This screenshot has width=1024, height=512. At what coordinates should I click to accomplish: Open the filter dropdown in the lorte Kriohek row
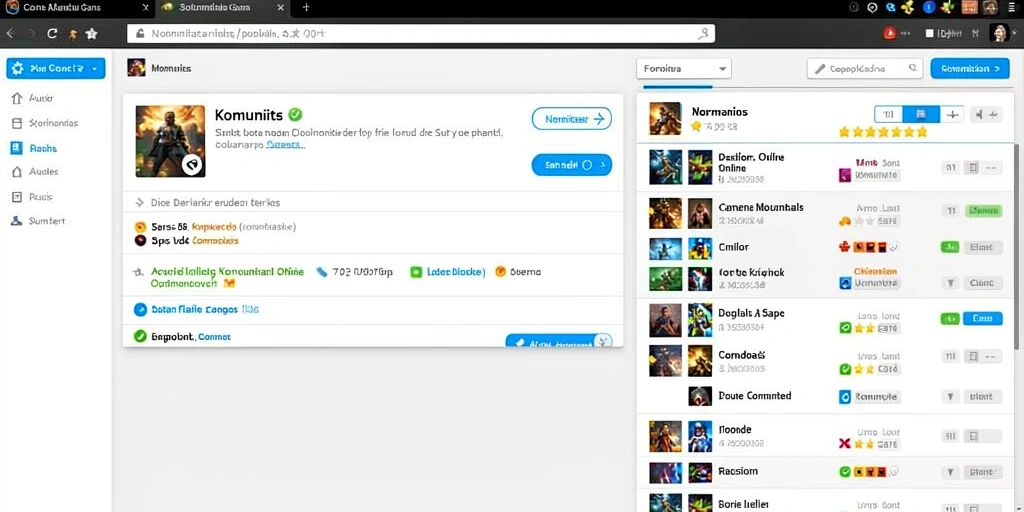(x=950, y=283)
